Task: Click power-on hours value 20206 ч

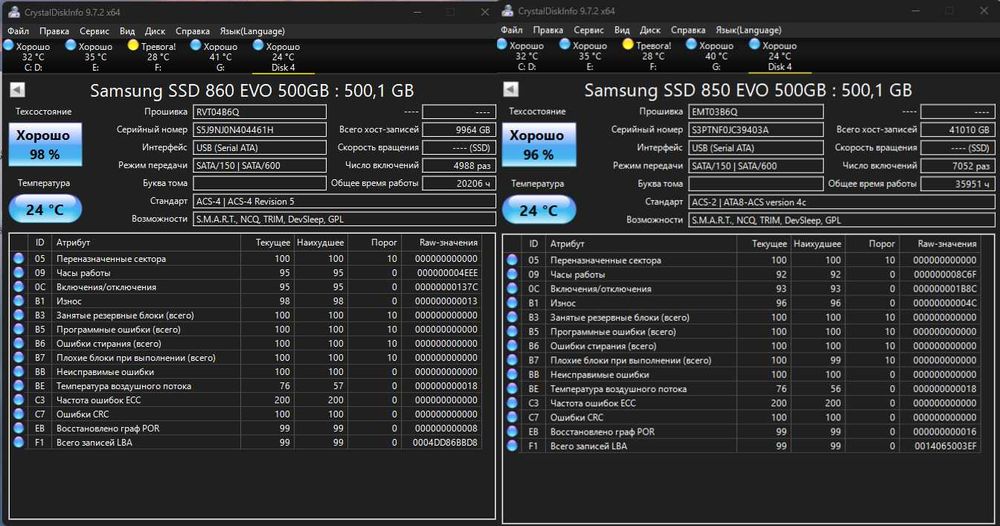Action: coord(459,183)
